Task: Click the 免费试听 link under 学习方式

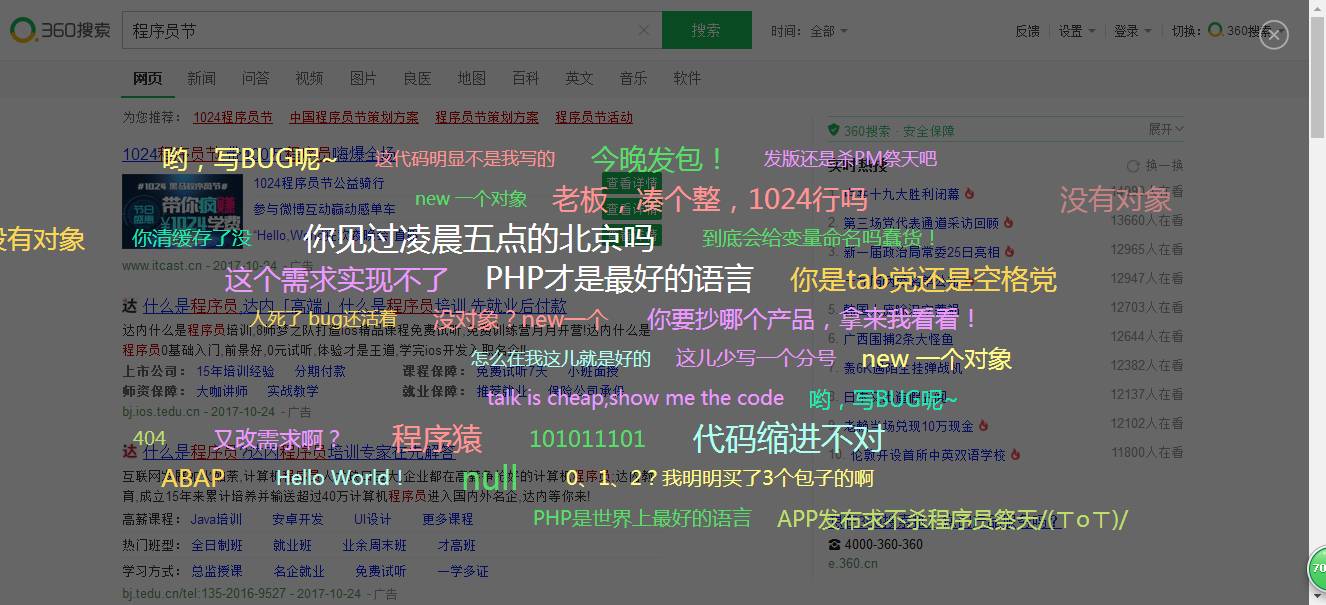Action: click(x=380, y=571)
